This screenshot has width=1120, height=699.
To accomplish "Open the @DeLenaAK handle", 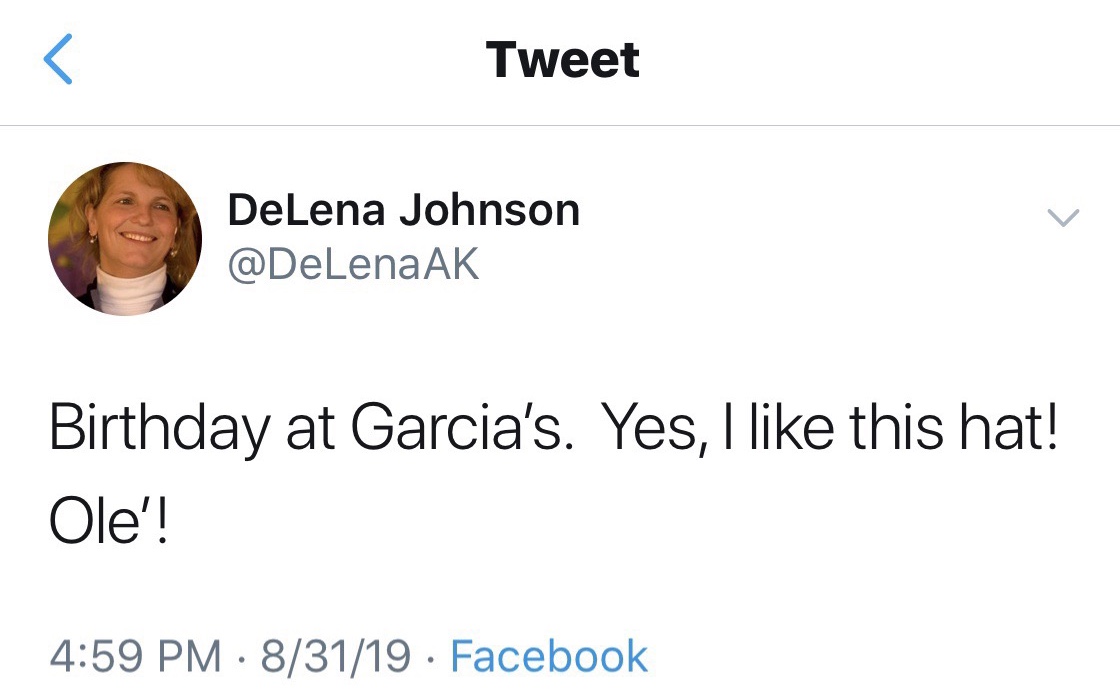I will (353, 265).
